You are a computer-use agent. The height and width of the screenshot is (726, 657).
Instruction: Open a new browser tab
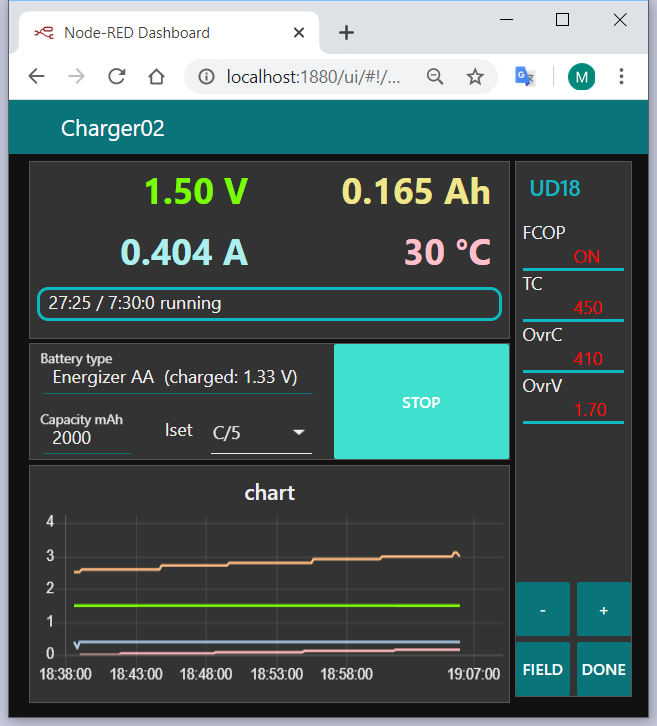[x=346, y=32]
